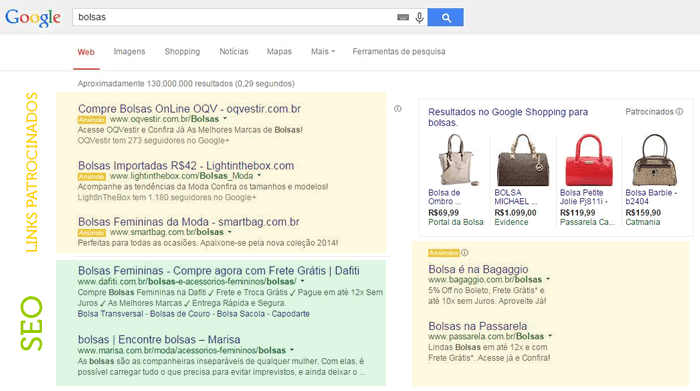Click the brown Michael Kors bag thumbnail
This screenshot has height=391, width=700.
(x=522, y=160)
